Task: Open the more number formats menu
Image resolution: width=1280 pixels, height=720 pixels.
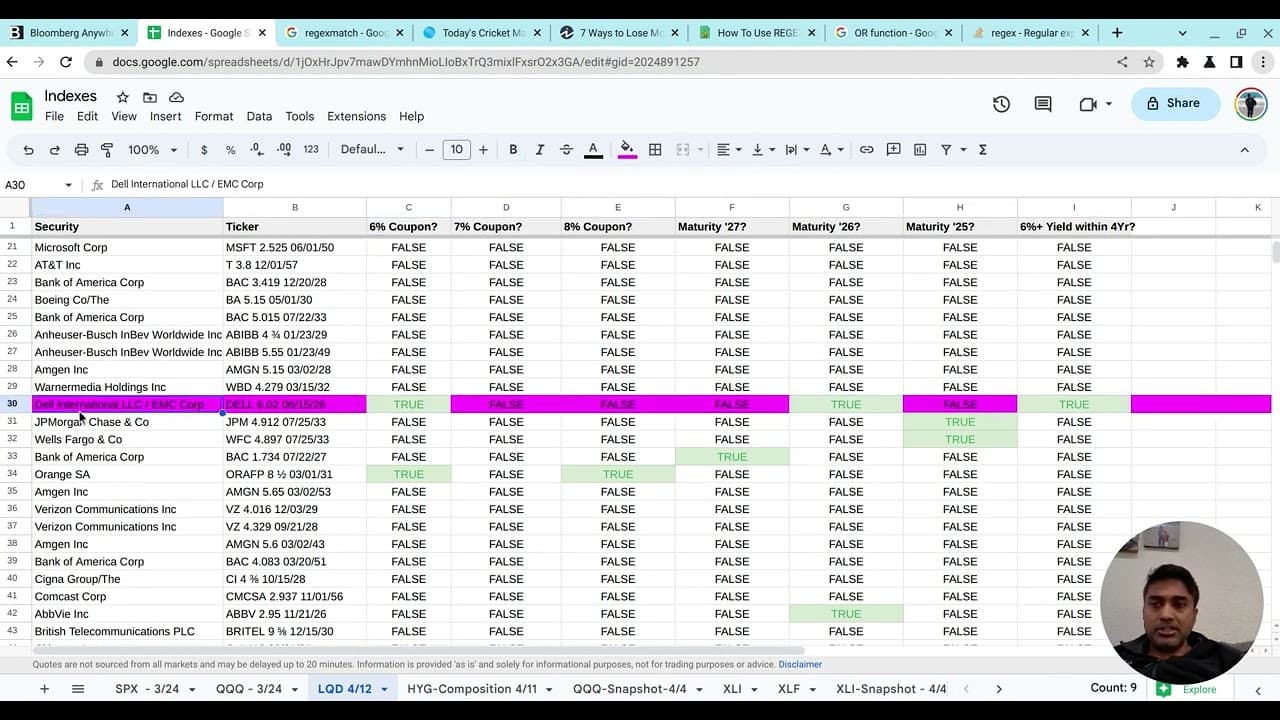Action: tap(311, 150)
